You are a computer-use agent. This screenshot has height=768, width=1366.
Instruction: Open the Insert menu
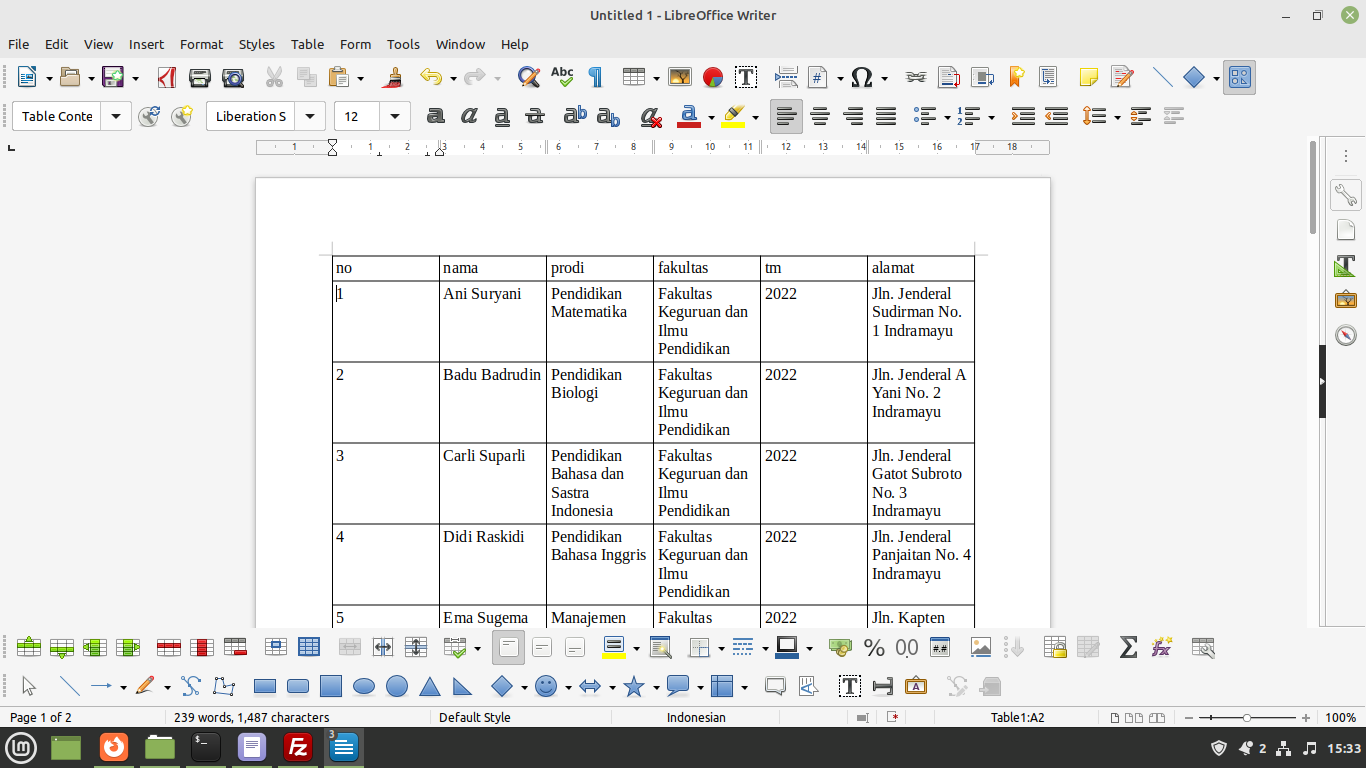pos(146,44)
